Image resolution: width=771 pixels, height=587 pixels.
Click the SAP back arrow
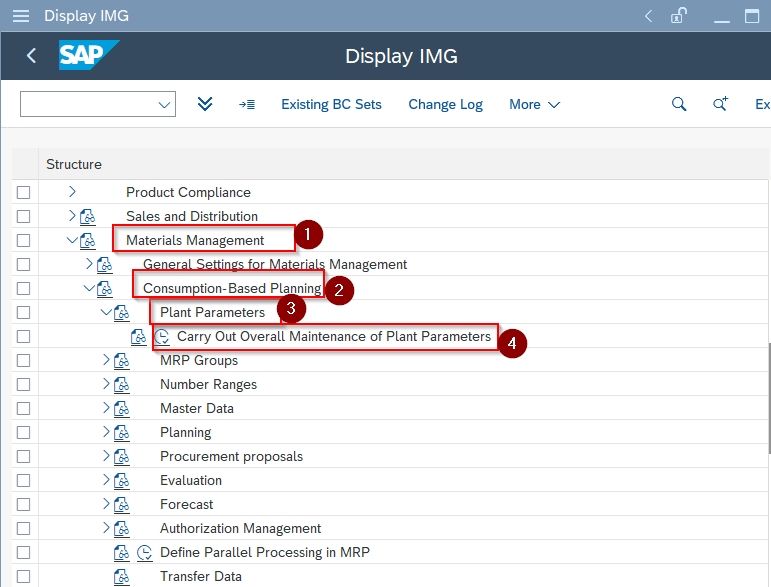pos(31,56)
